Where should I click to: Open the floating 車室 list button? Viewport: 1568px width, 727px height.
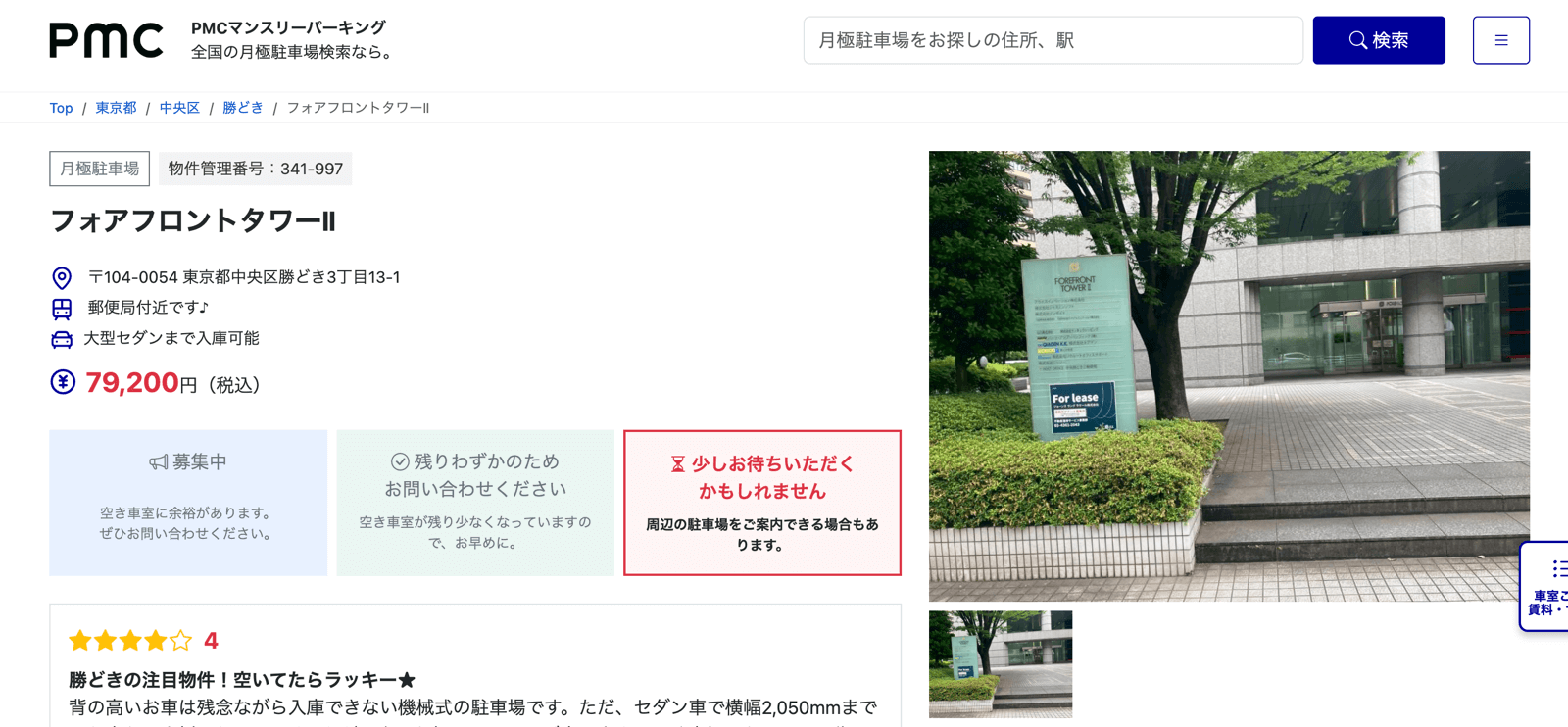pos(1545,586)
